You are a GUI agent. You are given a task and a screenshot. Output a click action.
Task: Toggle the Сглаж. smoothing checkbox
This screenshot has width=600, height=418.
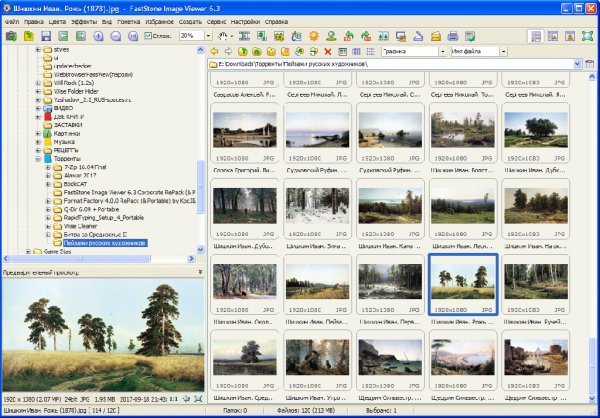click(x=148, y=36)
